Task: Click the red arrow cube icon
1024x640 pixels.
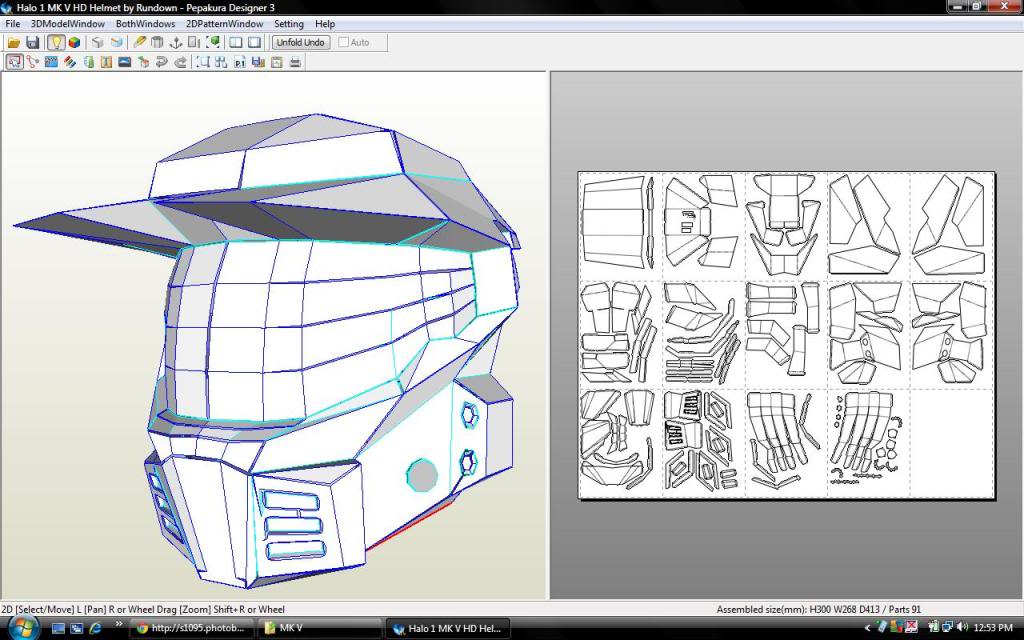Action: pyautogui.click(x=144, y=62)
